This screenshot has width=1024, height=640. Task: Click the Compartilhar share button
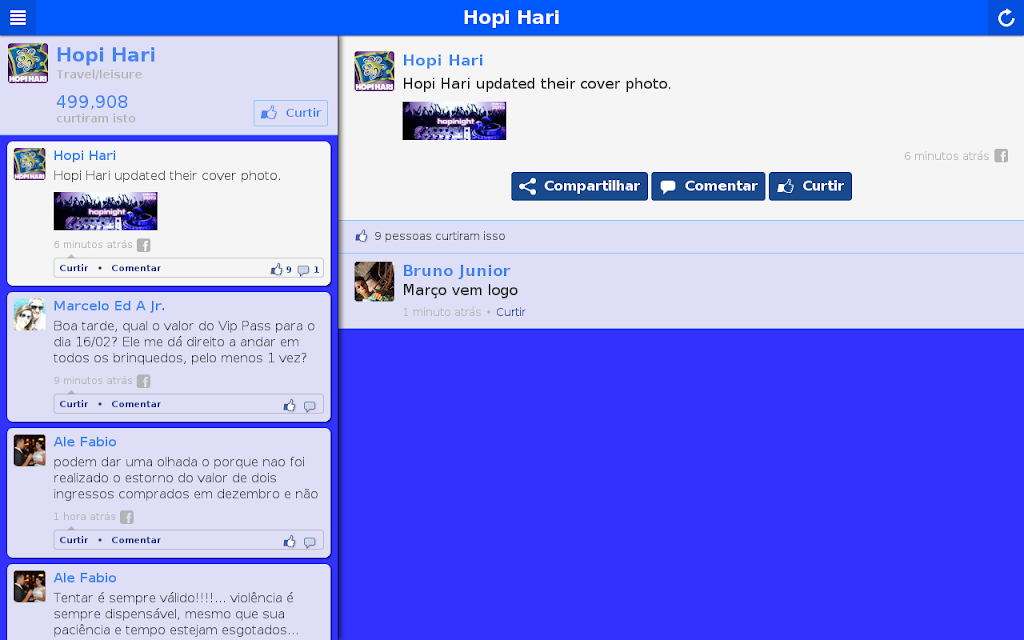click(579, 186)
